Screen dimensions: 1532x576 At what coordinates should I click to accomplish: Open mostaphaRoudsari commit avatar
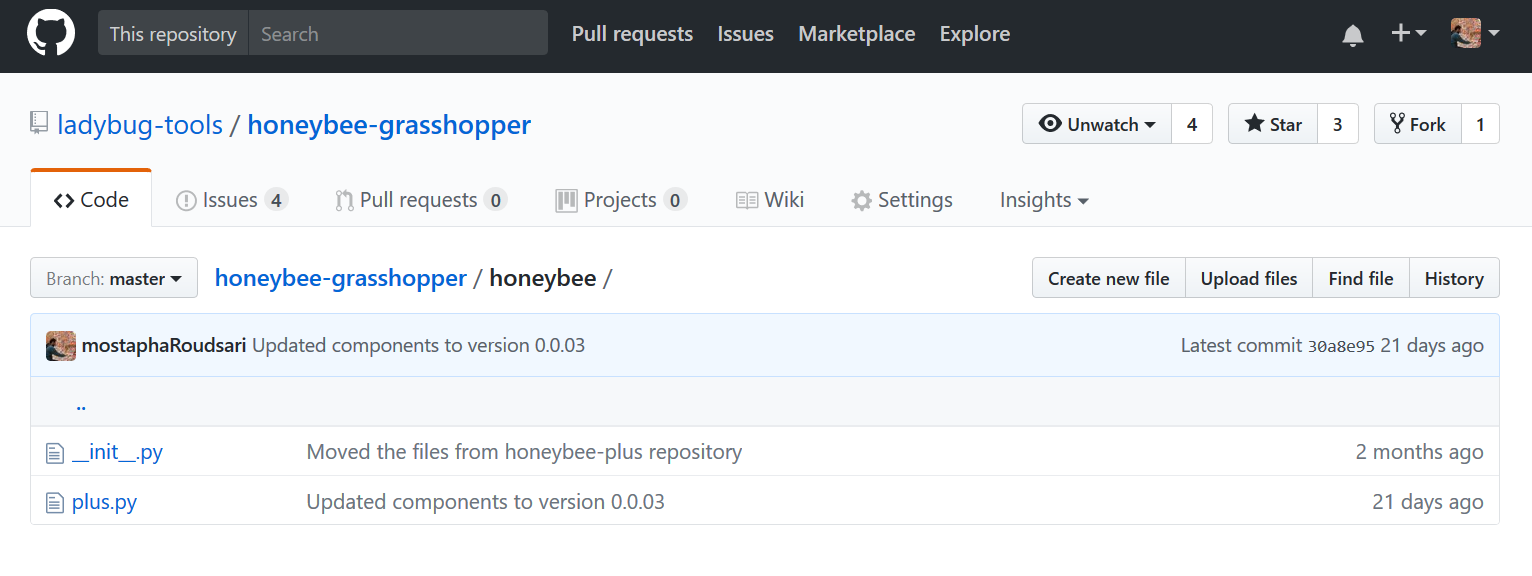click(61, 346)
